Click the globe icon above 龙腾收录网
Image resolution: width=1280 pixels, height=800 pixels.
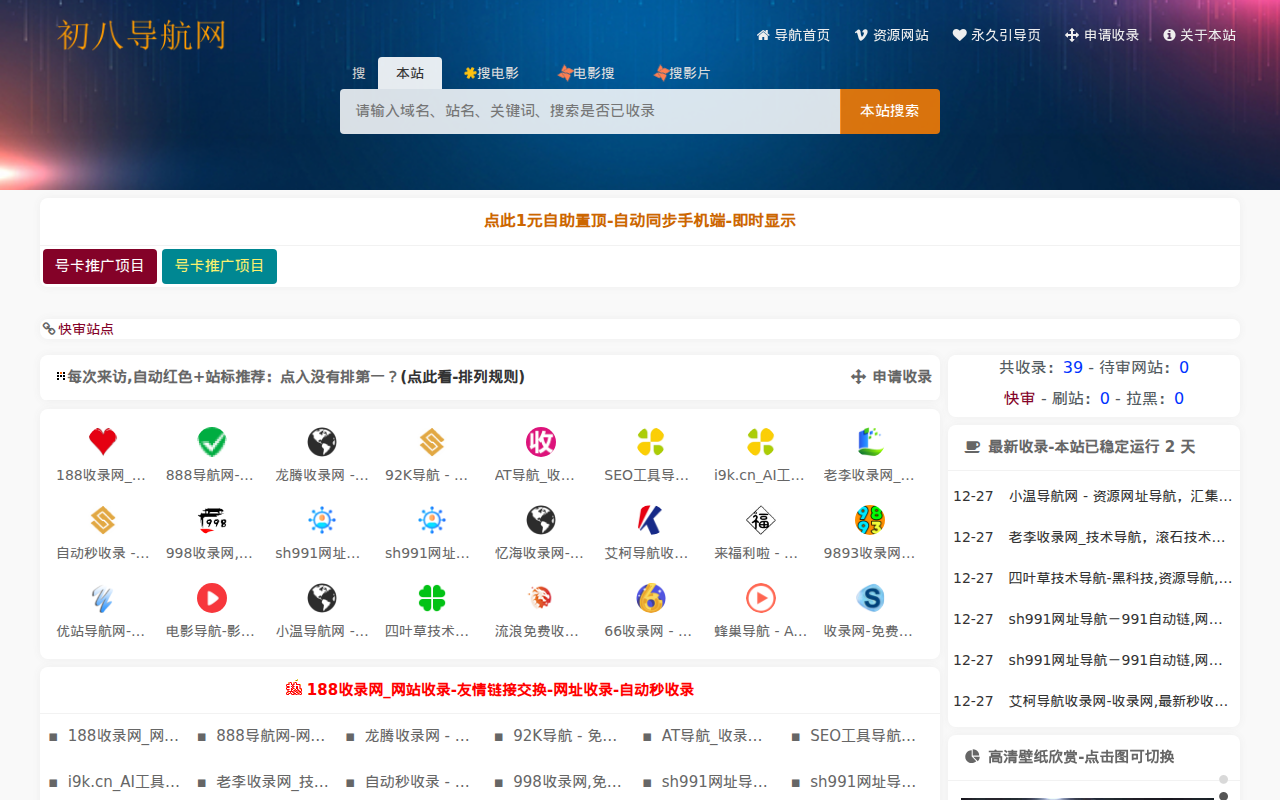click(321, 440)
